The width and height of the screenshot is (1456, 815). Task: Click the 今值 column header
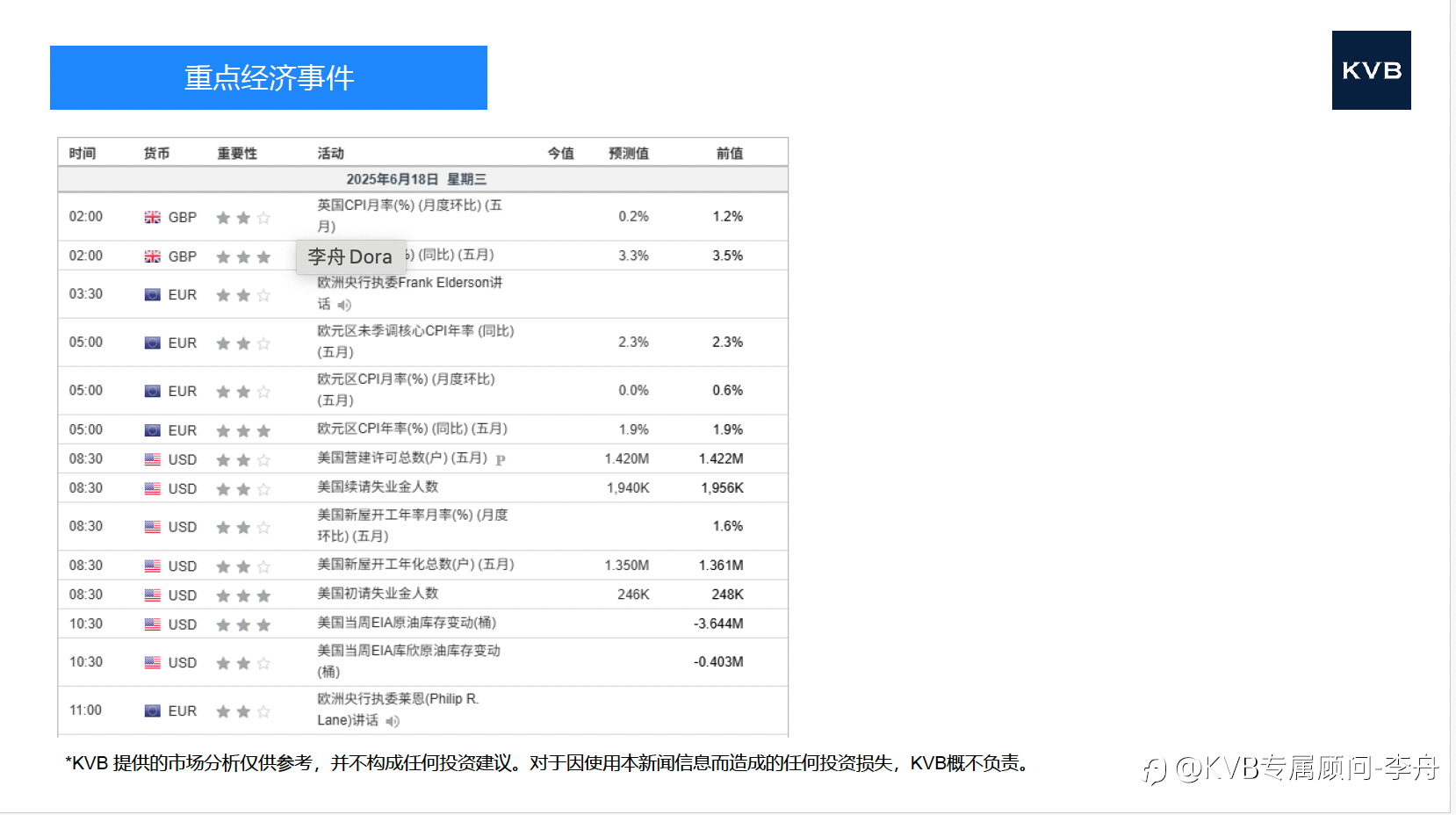point(560,153)
